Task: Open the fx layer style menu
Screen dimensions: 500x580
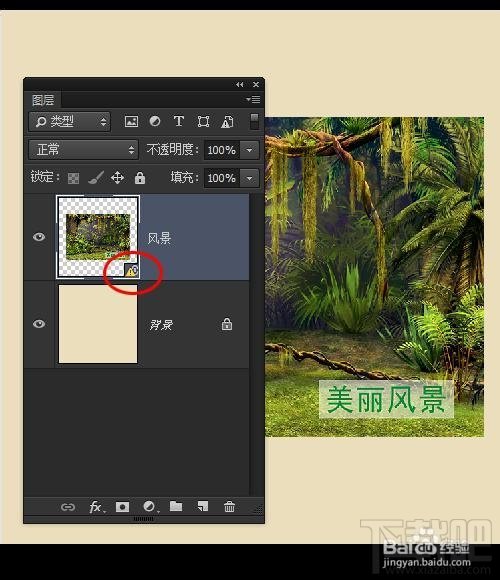Action: tap(96, 507)
